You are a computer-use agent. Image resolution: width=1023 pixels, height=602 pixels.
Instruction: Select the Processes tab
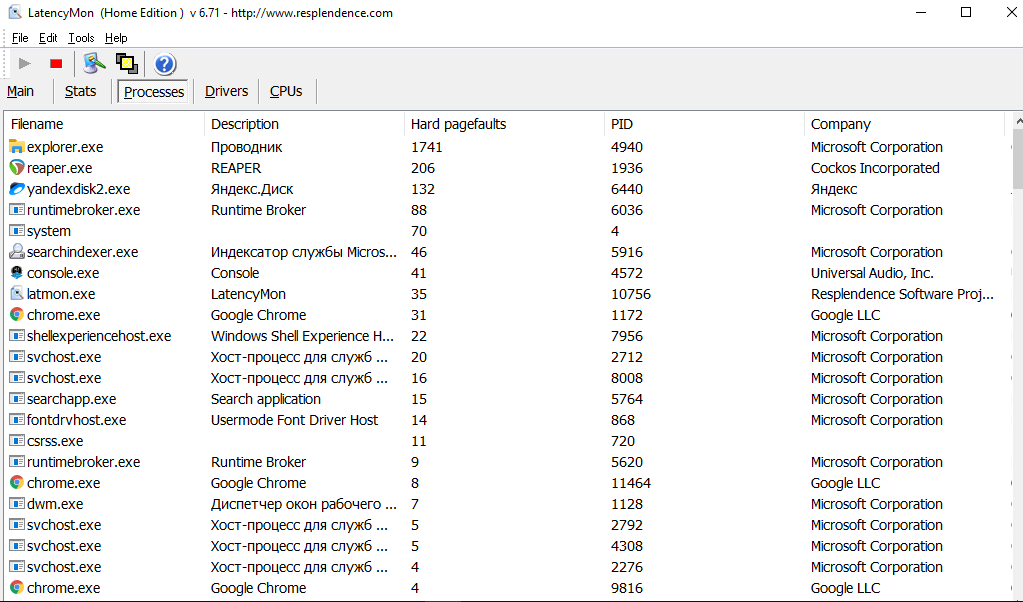154,92
